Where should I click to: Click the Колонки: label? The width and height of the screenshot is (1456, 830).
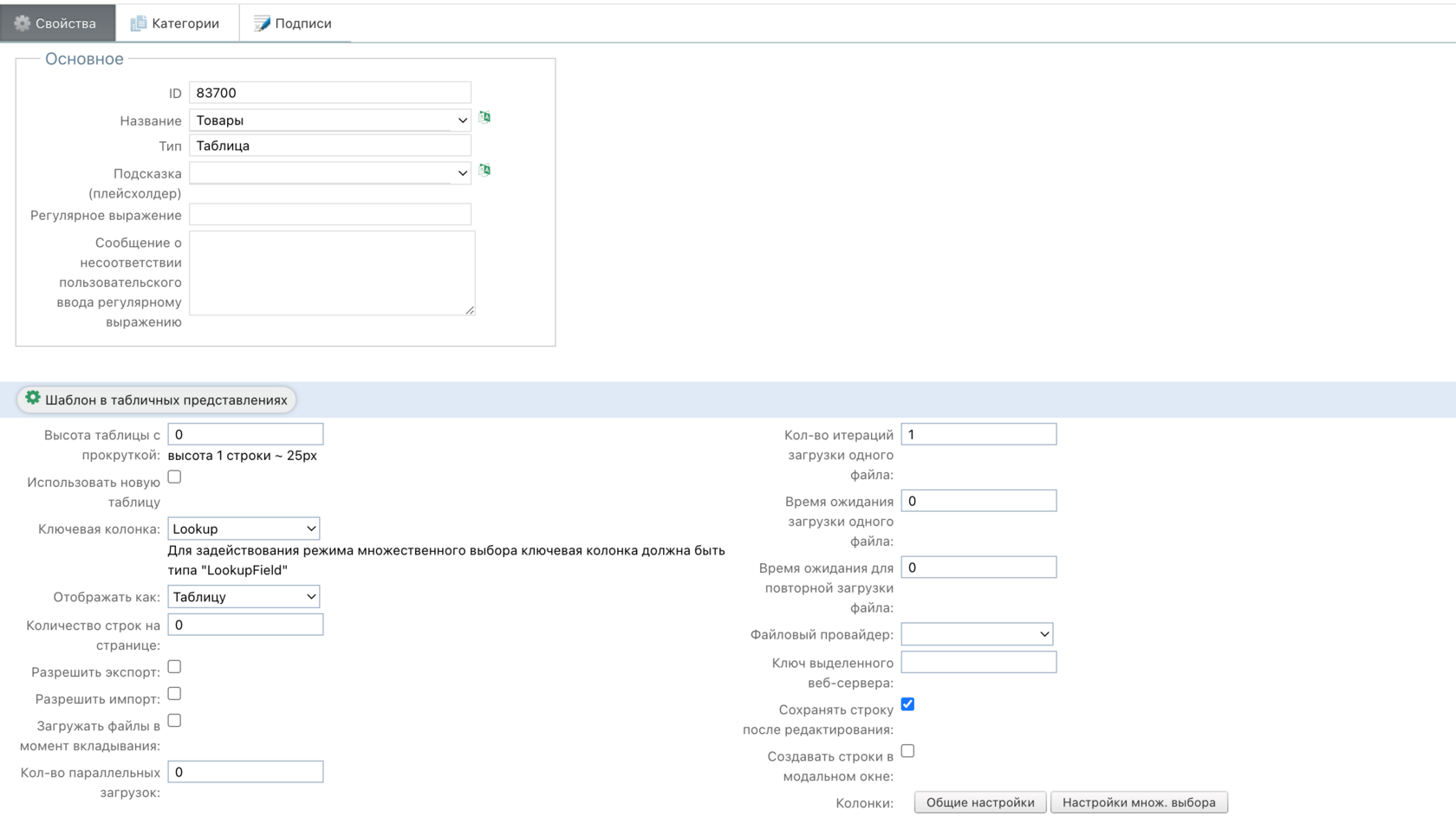pos(864,803)
